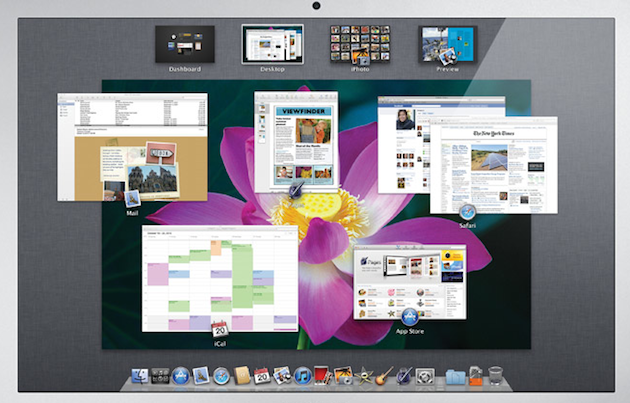Click the iCal app badge under calendar window
The image size is (630, 403).
(220, 329)
